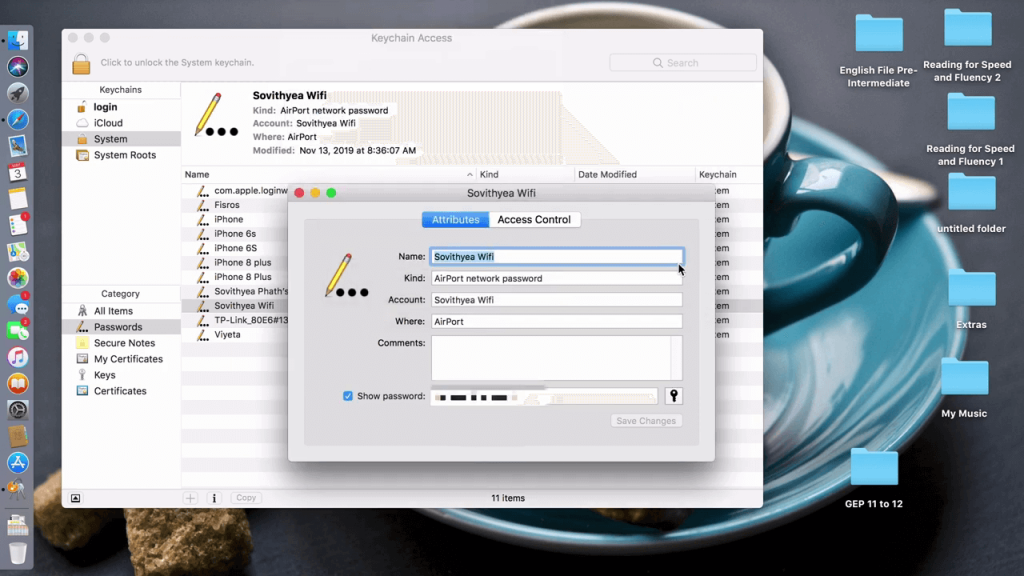Open Maps icon in Dock
Image resolution: width=1024 pixels, height=576 pixels.
tap(18, 251)
